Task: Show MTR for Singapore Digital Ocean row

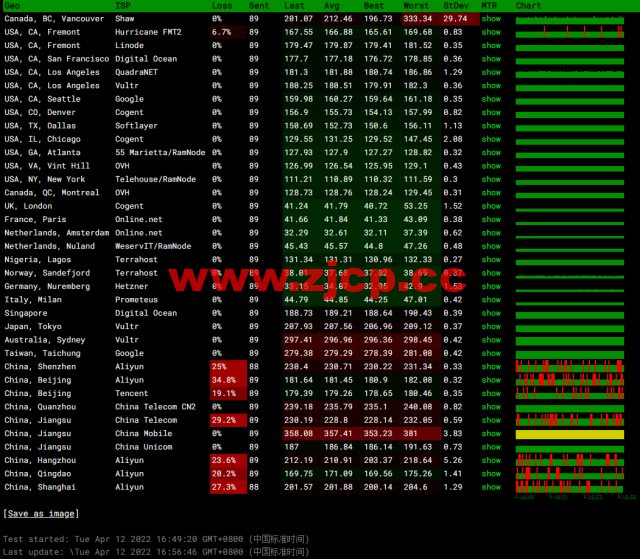Action: click(491, 313)
